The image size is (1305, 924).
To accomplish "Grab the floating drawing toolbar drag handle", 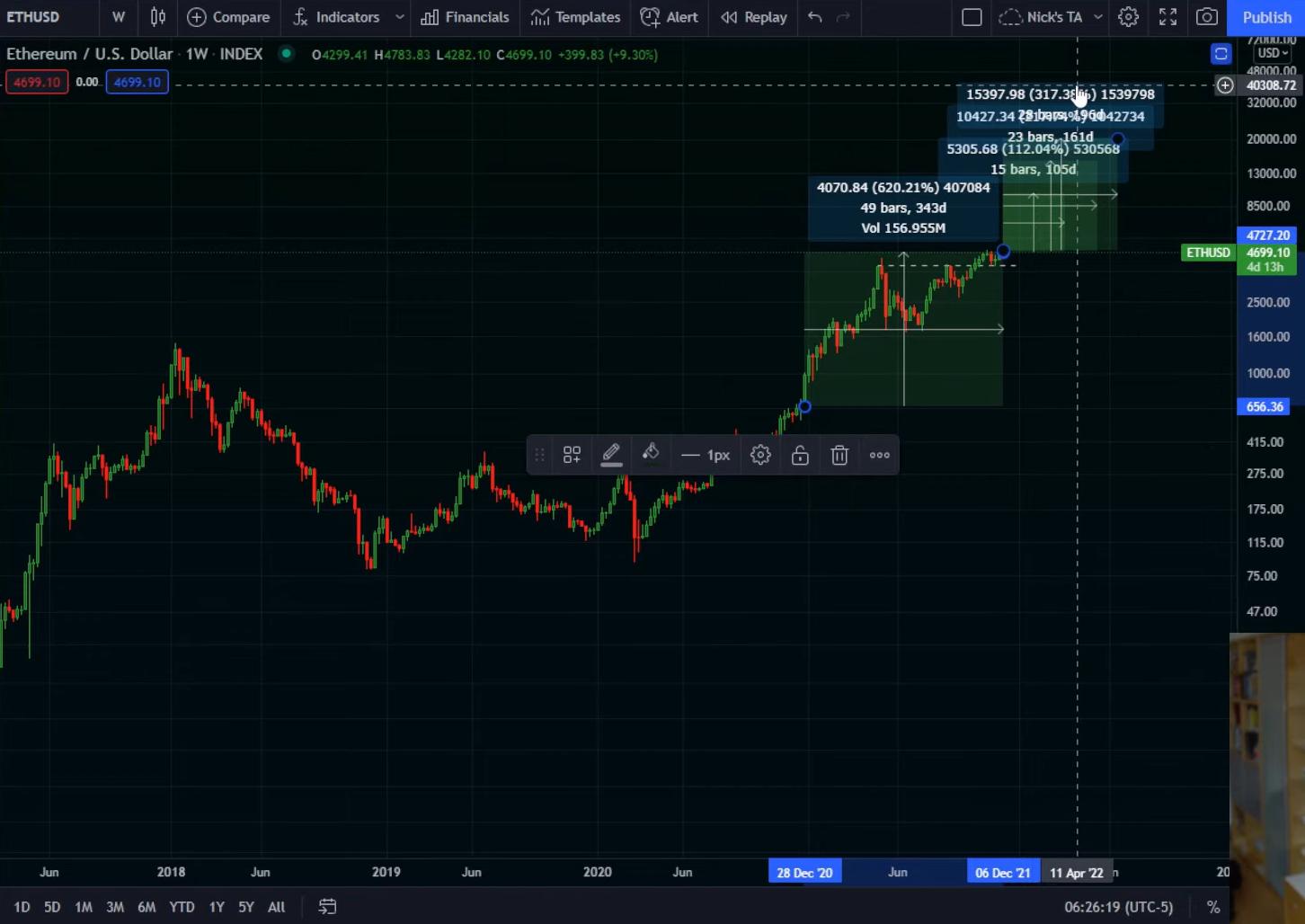I will click(539, 455).
